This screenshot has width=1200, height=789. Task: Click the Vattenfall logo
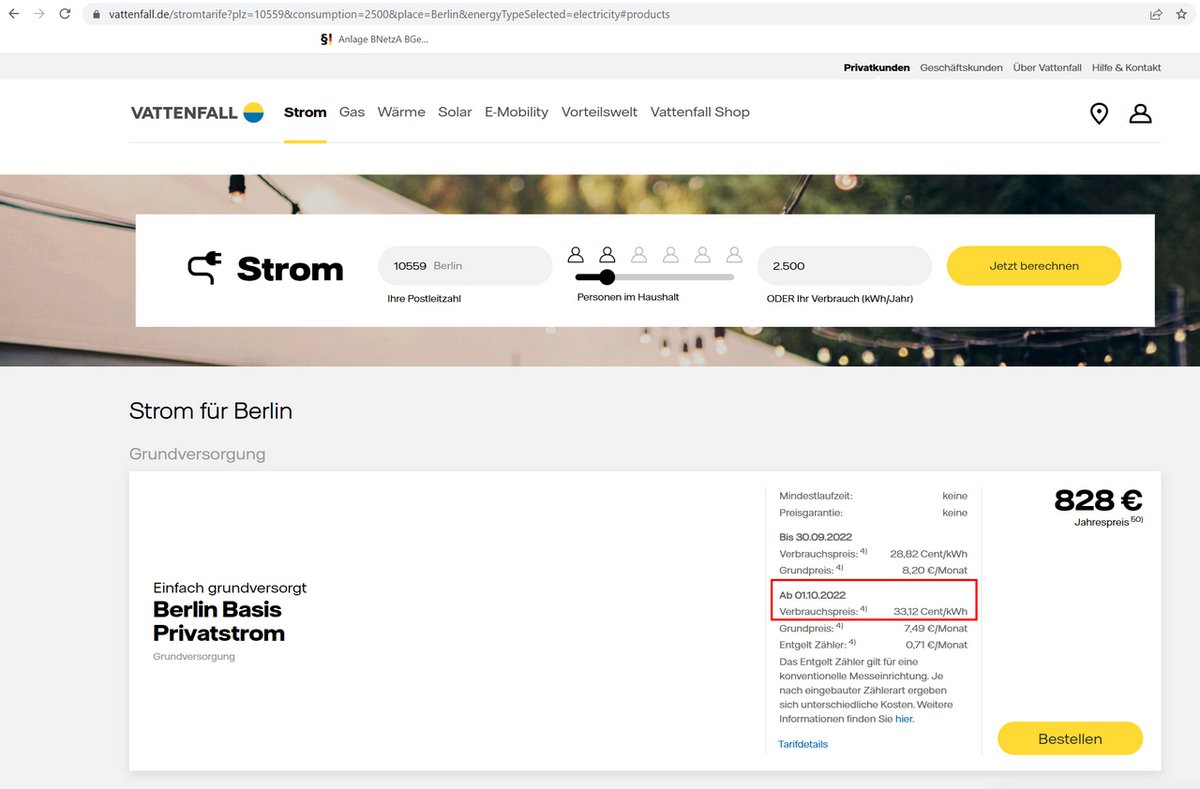197,112
